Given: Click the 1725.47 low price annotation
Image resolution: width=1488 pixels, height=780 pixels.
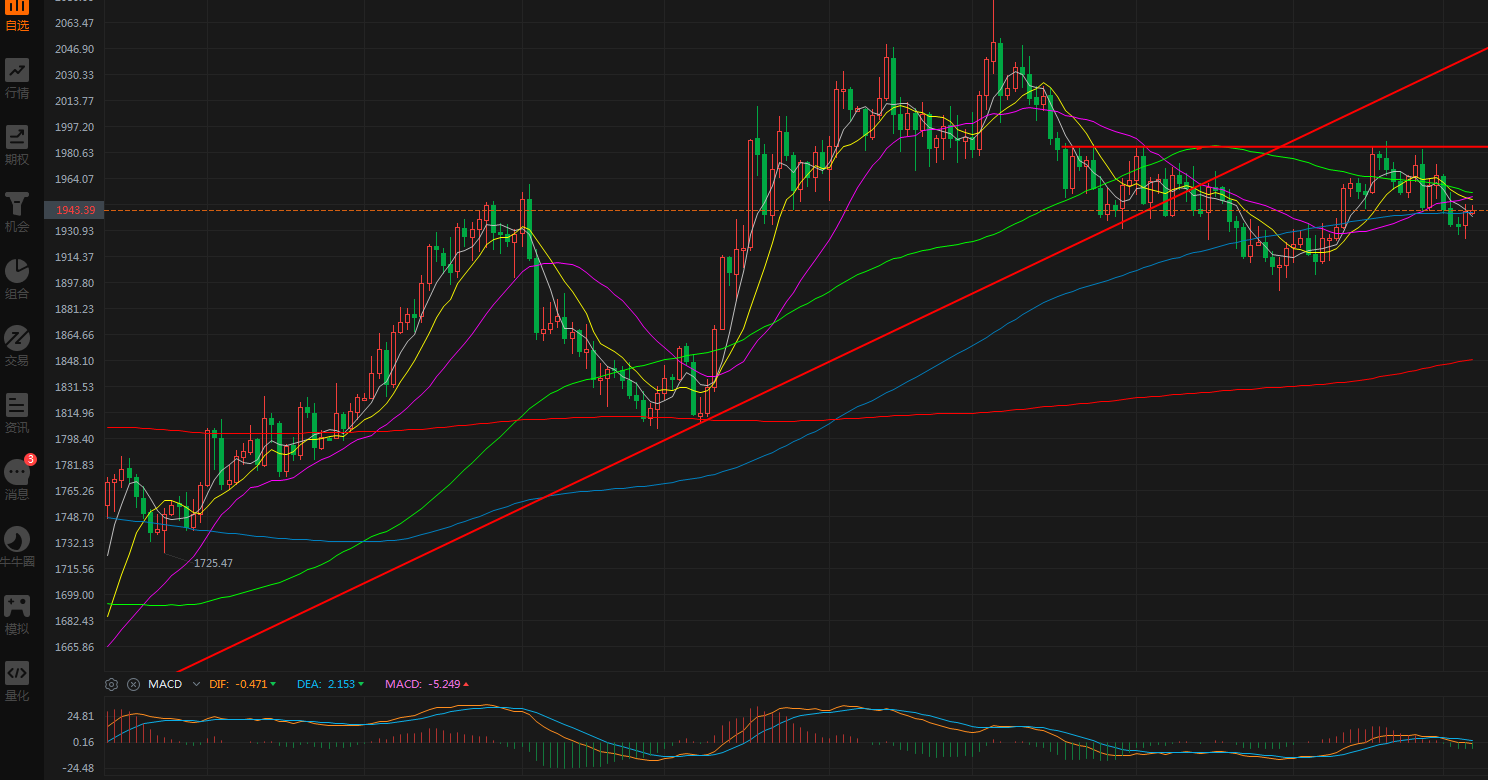Looking at the screenshot, I should [x=213, y=563].
